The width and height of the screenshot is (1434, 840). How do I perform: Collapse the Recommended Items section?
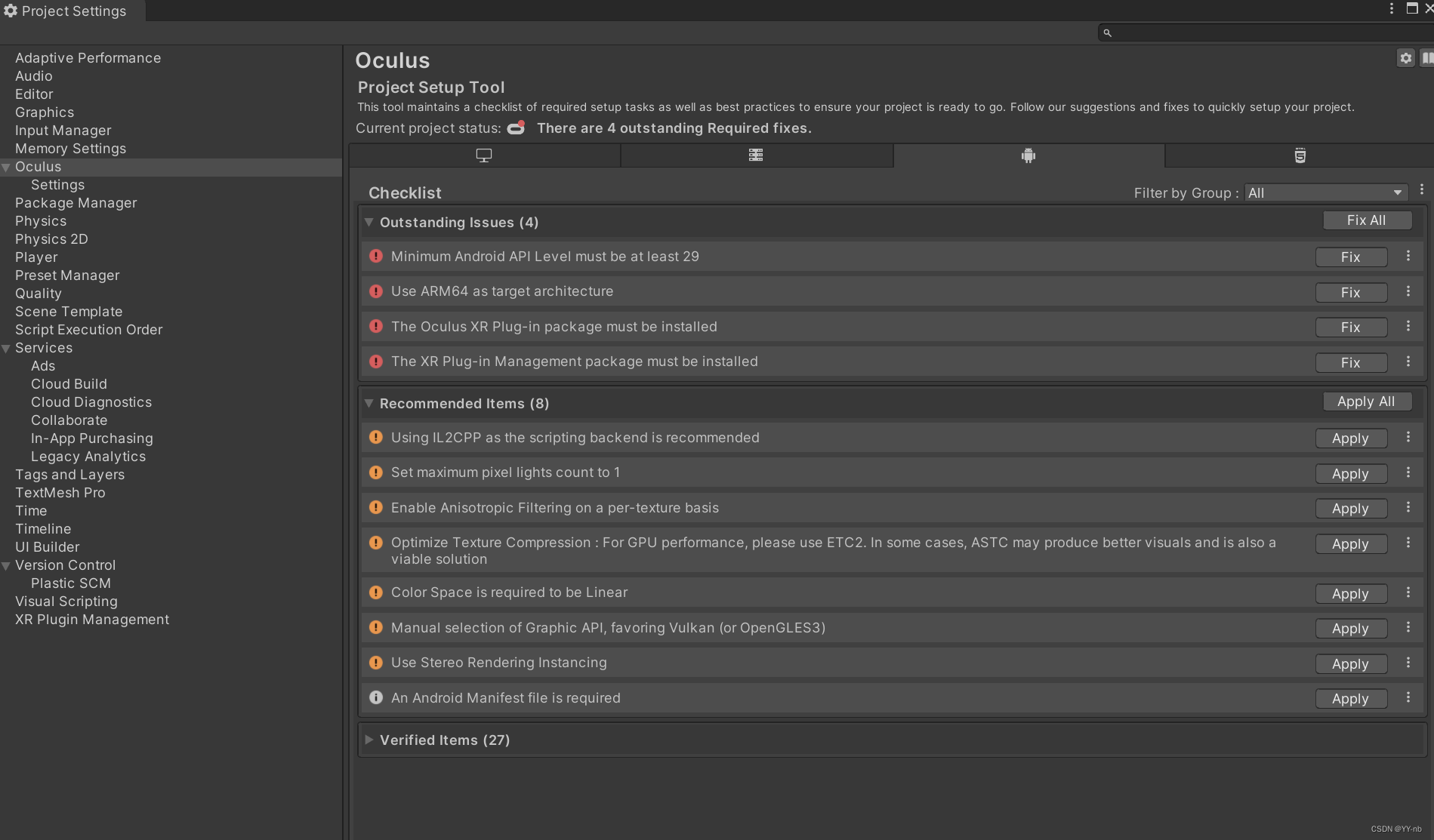[x=369, y=403]
